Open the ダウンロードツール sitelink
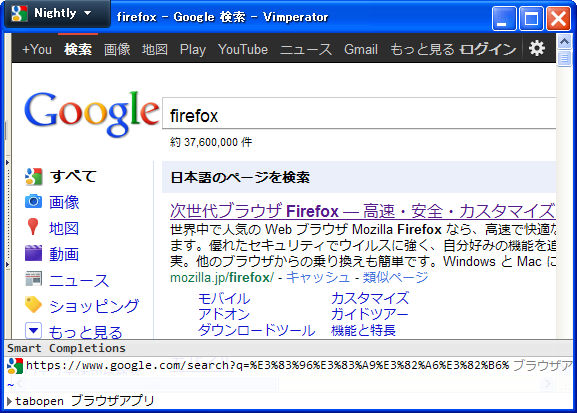 point(256,330)
